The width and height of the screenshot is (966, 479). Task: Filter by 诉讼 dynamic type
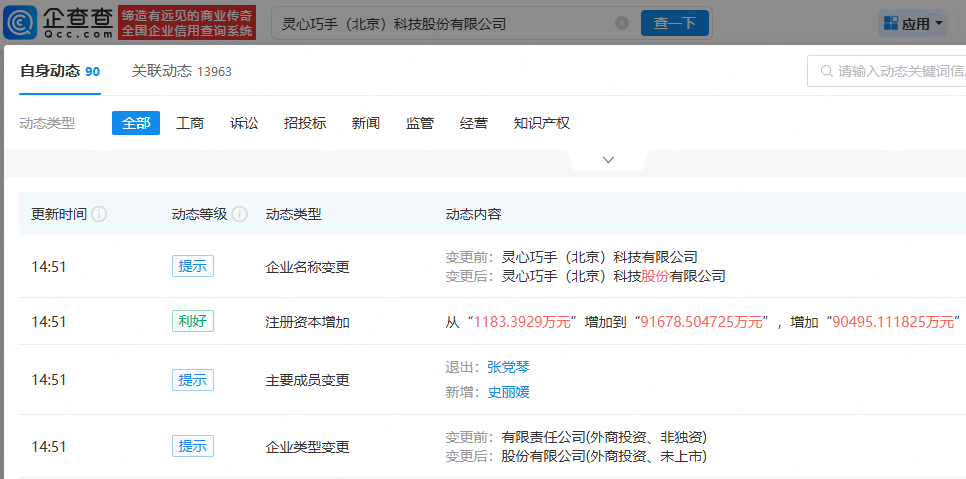[x=244, y=123]
